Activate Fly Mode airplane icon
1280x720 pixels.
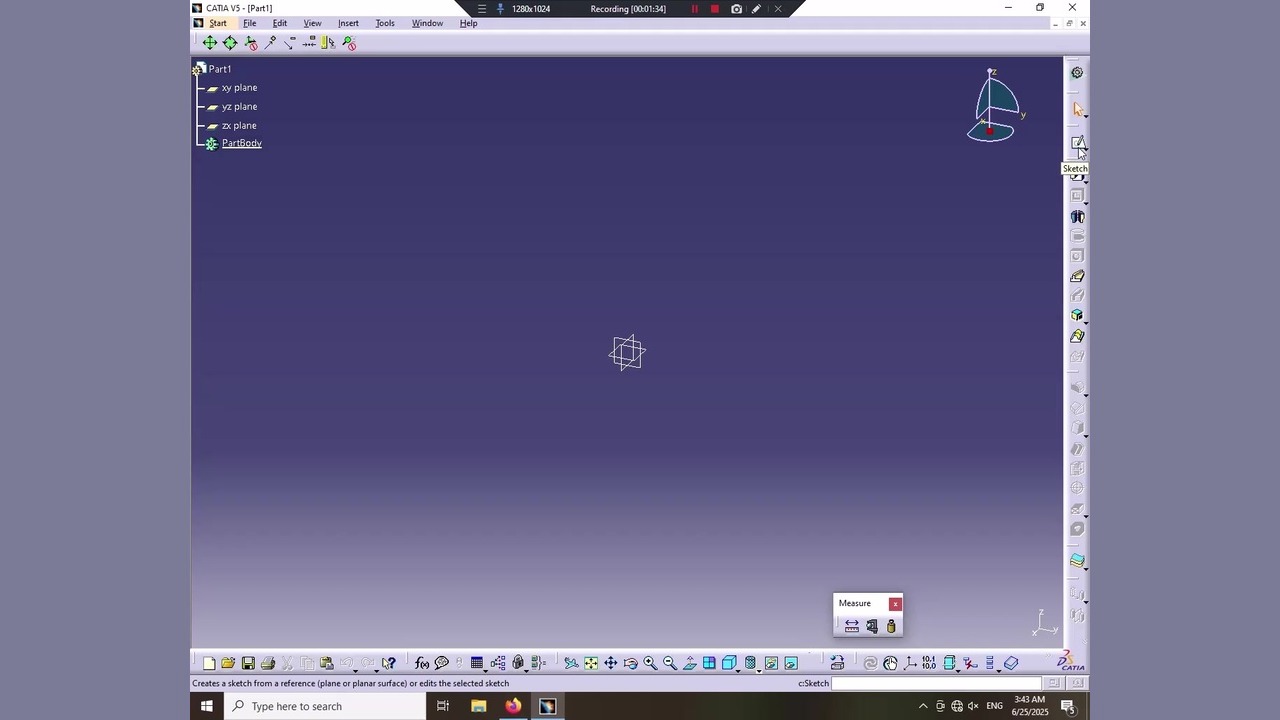(571, 663)
